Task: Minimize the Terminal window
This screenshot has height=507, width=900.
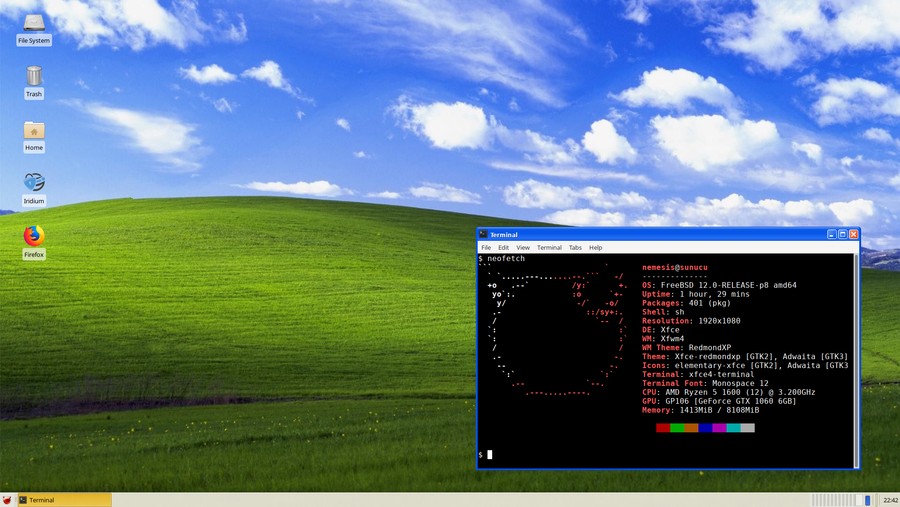Action: coord(832,234)
